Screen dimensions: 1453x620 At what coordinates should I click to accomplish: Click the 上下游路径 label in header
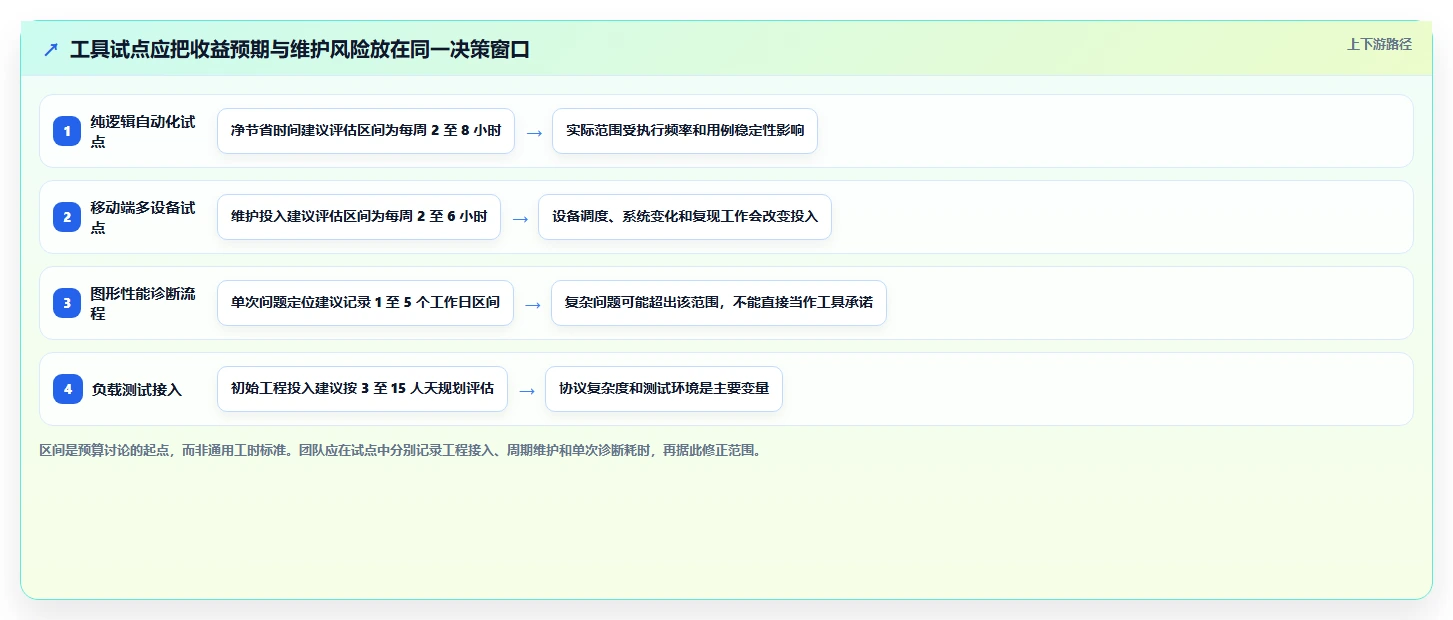[x=1379, y=44]
